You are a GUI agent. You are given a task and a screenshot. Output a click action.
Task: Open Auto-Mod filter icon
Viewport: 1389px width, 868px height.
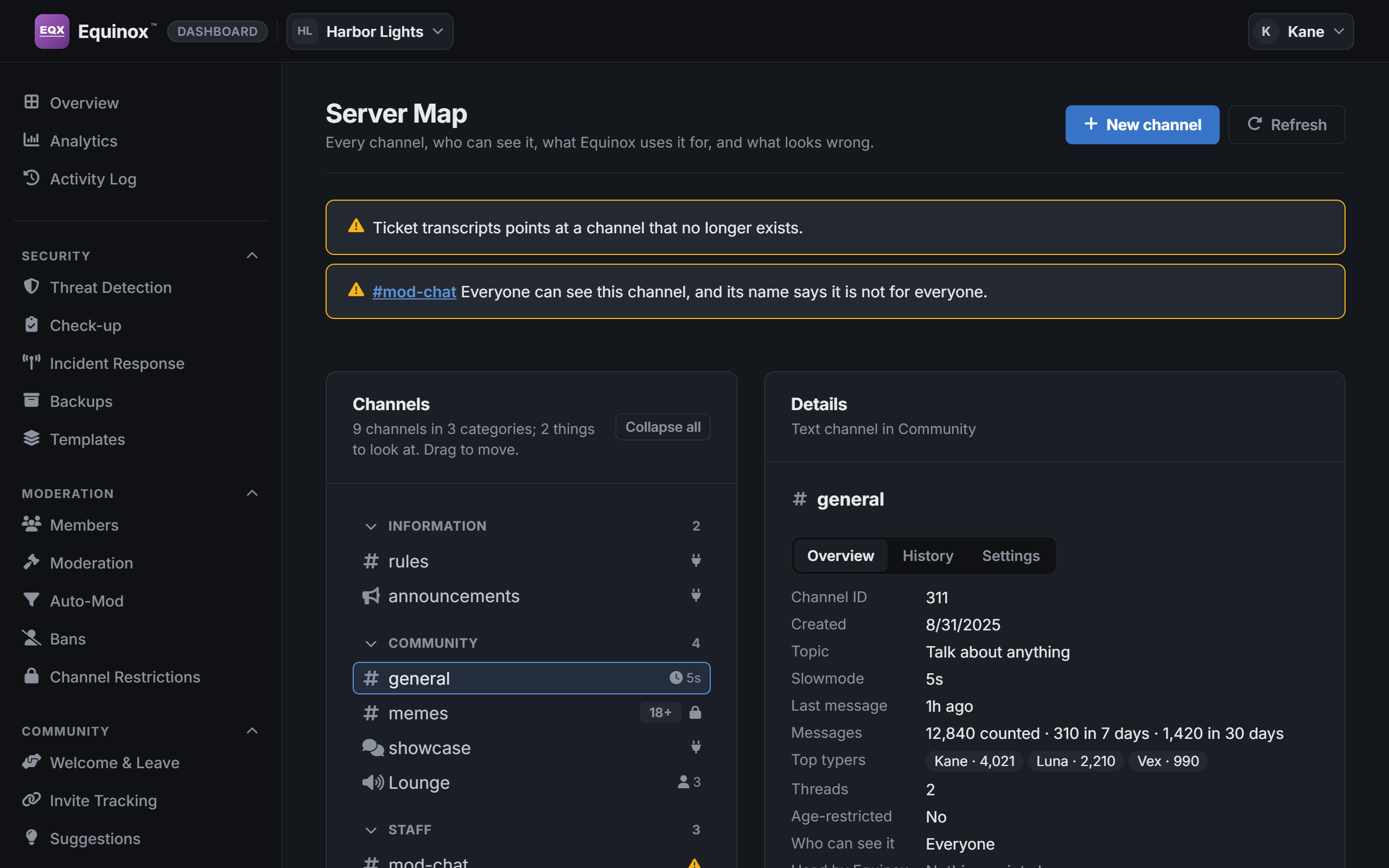(x=31, y=600)
